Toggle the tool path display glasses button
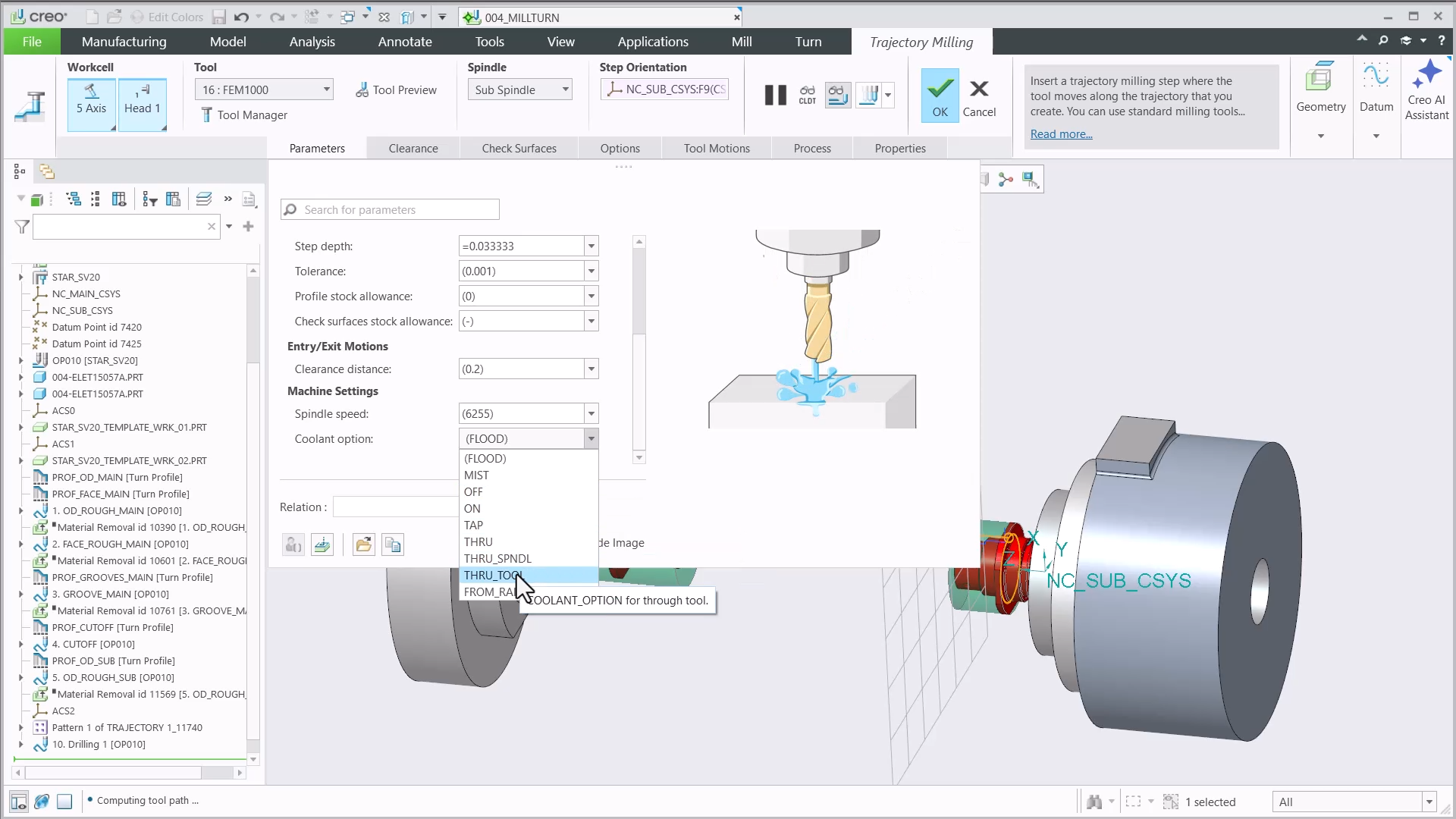The image size is (1456, 819). click(837, 95)
